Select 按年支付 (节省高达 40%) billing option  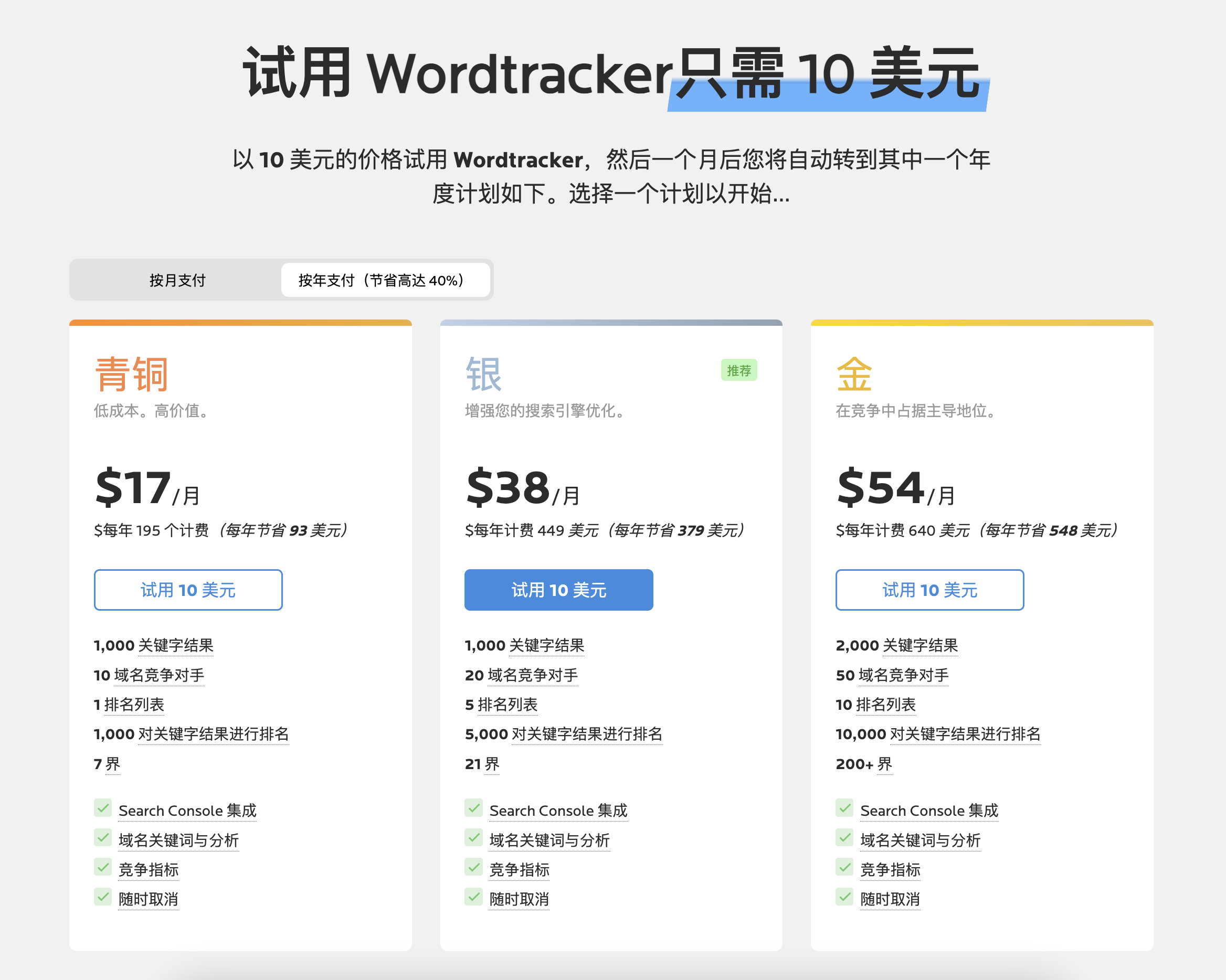point(386,280)
